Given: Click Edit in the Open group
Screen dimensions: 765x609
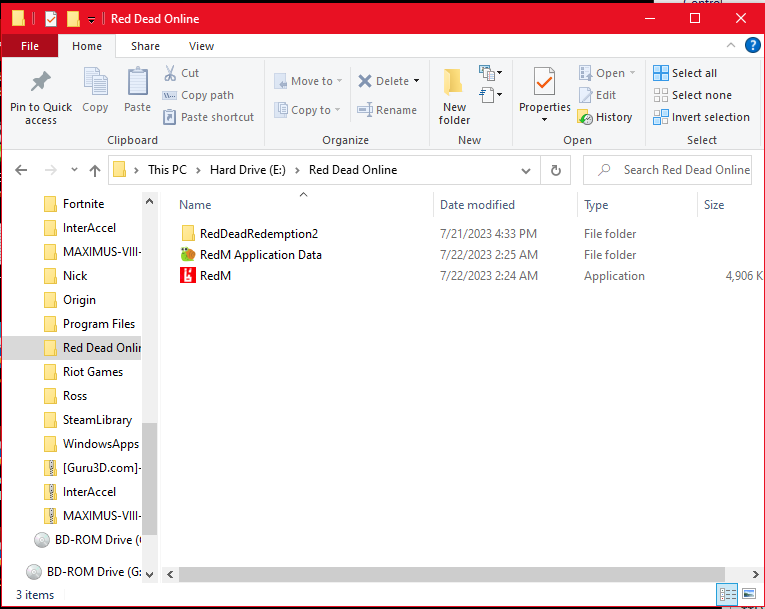Looking at the screenshot, I should [x=597, y=95].
